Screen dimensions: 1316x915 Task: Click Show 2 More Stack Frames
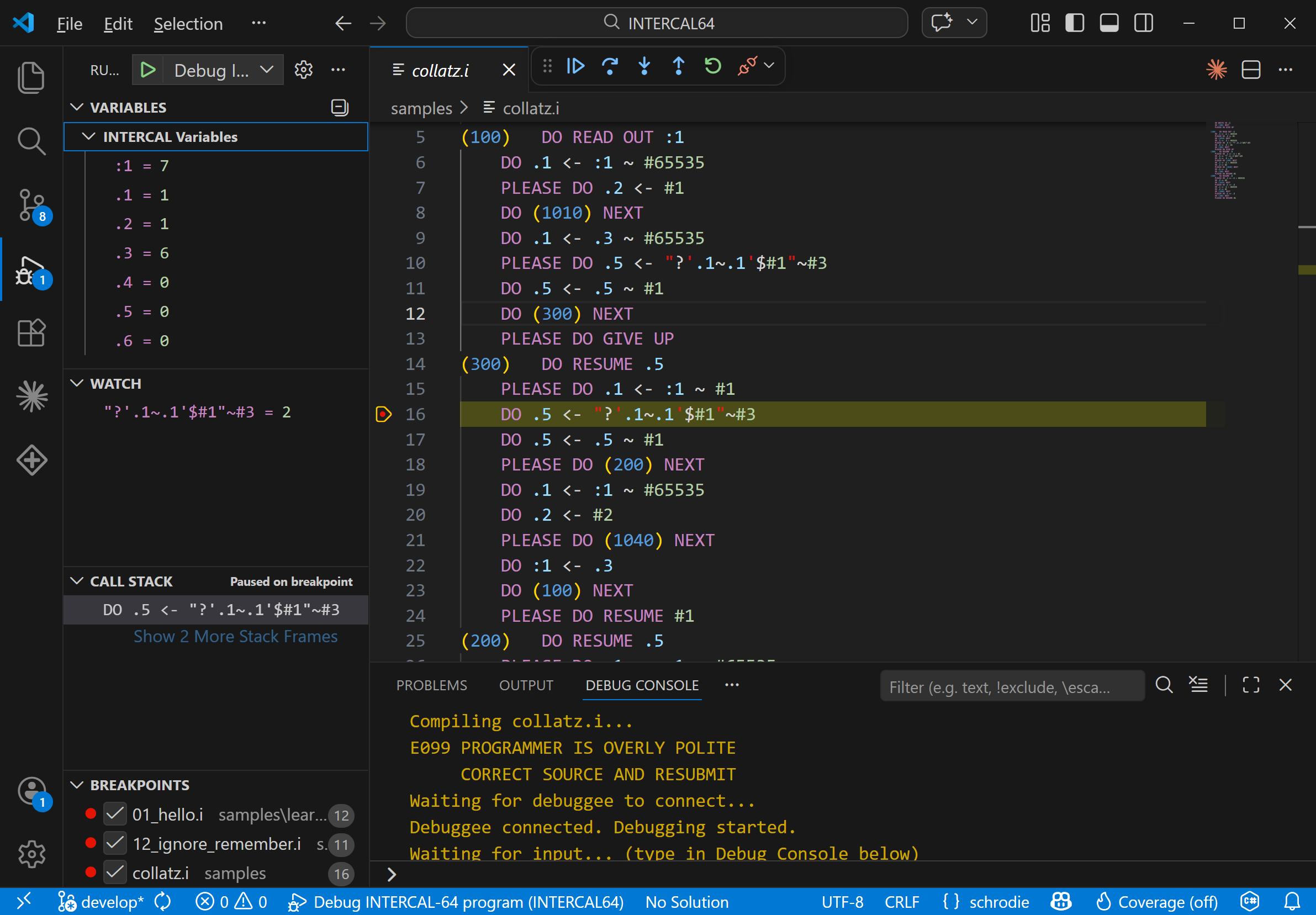point(235,636)
